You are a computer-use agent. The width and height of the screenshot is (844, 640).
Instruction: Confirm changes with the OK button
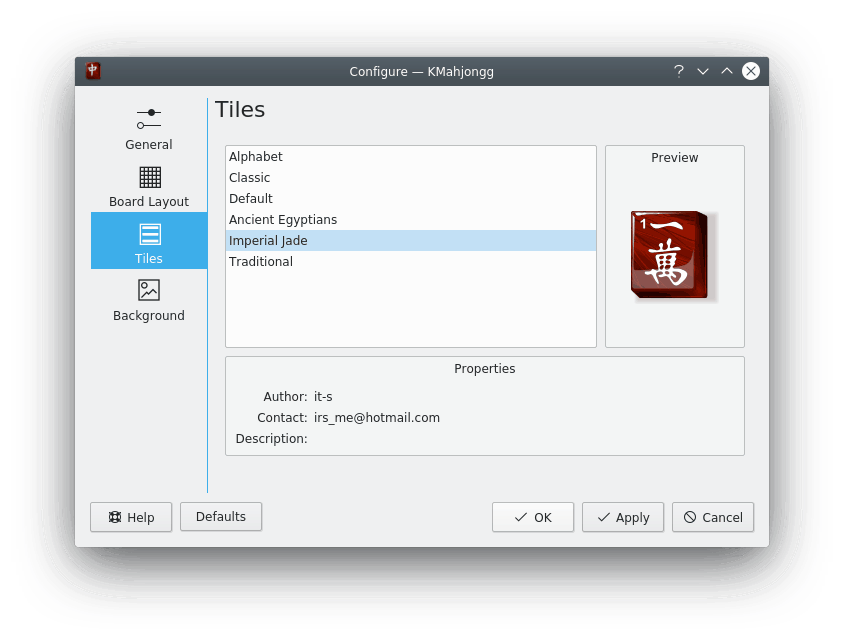pyautogui.click(x=533, y=517)
